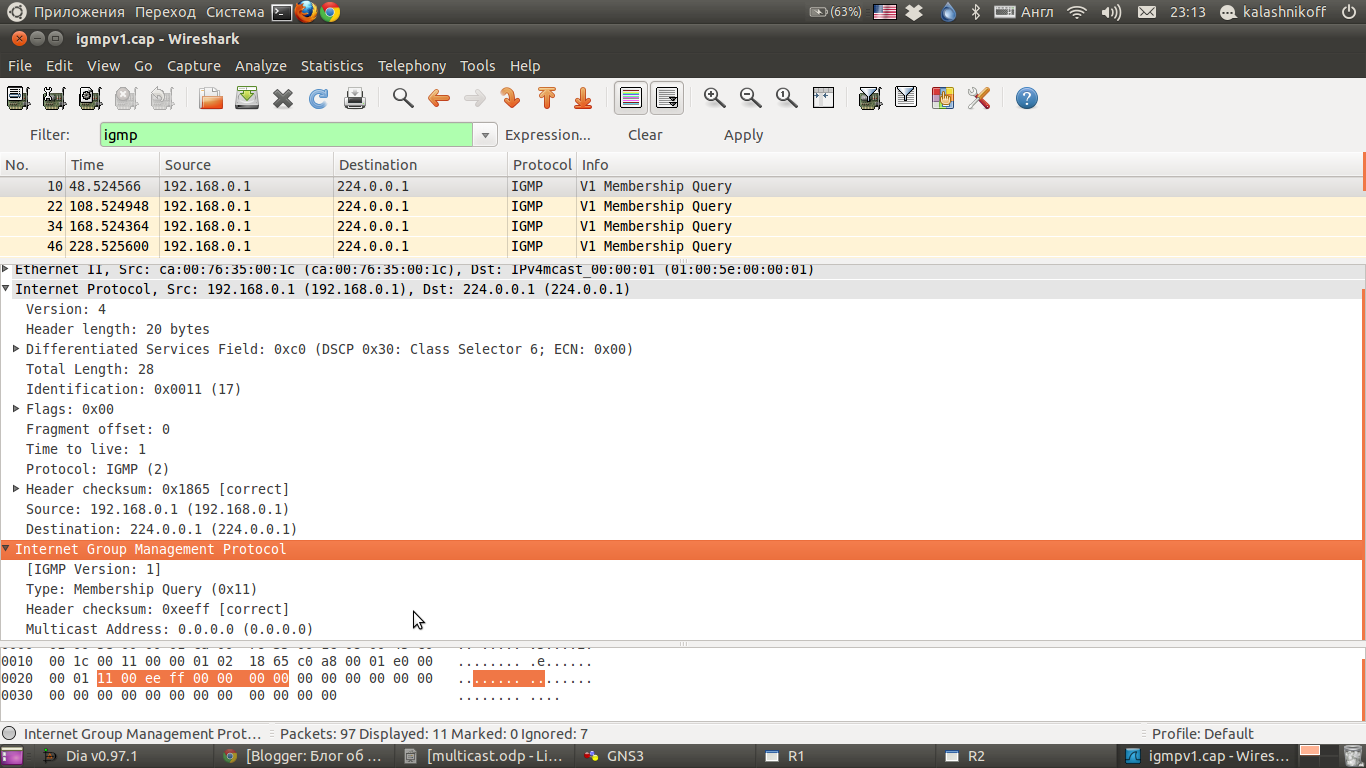Open the Statistics menu

tap(332, 66)
